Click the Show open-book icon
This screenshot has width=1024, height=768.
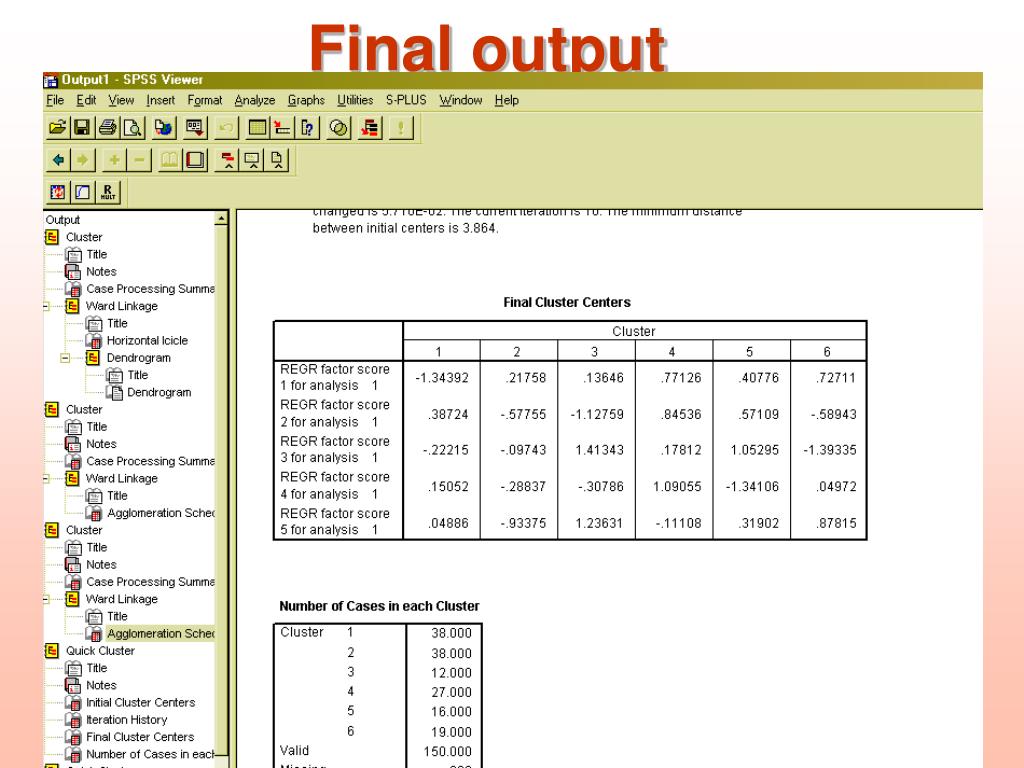(170, 160)
